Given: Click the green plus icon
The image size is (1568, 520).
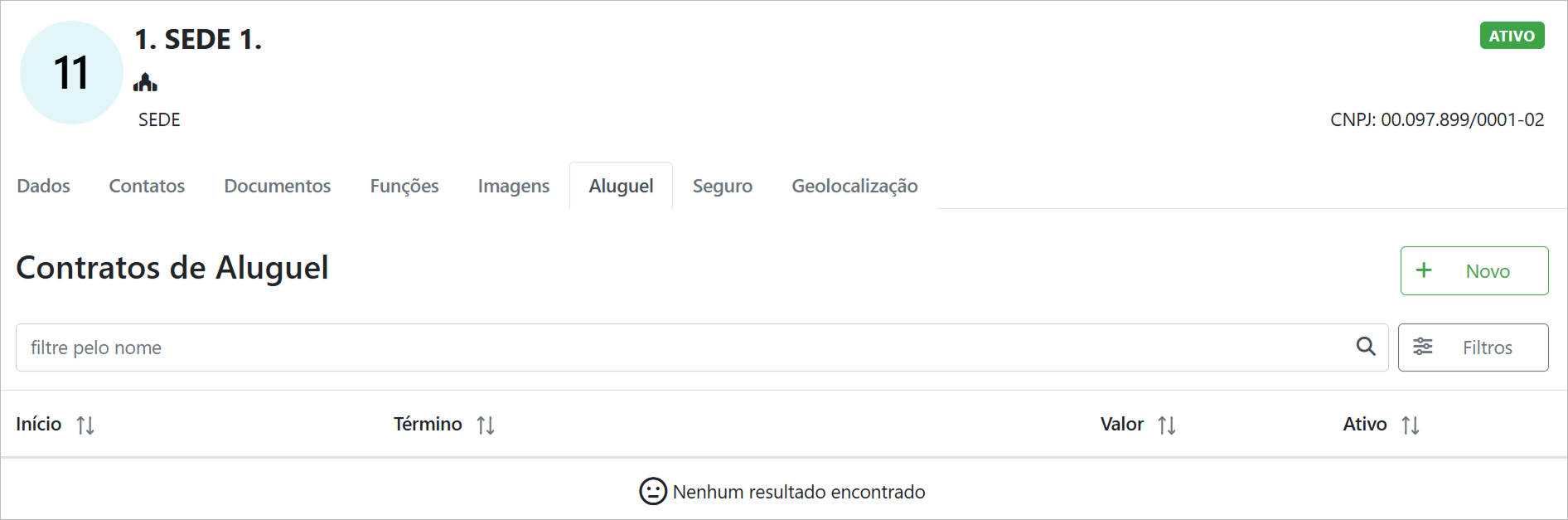Looking at the screenshot, I should point(1424,270).
